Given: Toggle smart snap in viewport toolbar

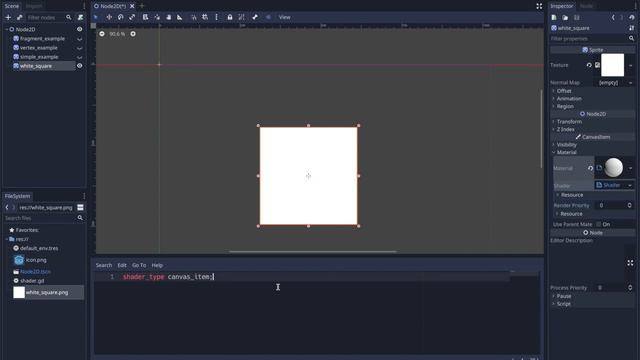Looking at the screenshot, I should point(193,17).
